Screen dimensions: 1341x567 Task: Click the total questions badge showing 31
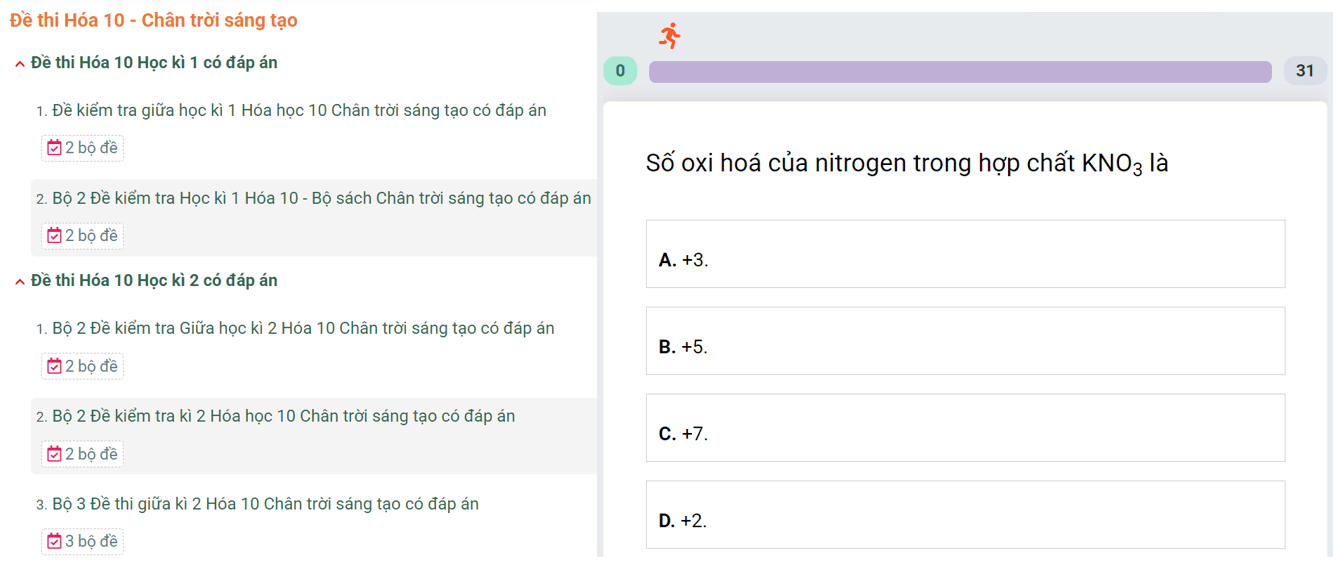click(1304, 71)
